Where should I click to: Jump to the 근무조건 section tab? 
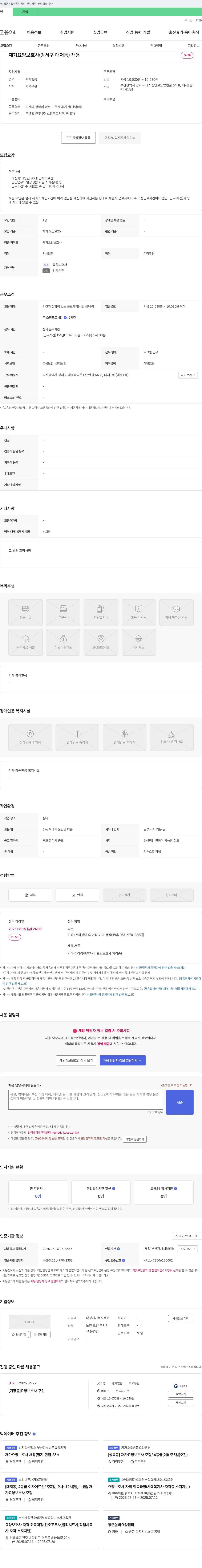tap(44, 46)
